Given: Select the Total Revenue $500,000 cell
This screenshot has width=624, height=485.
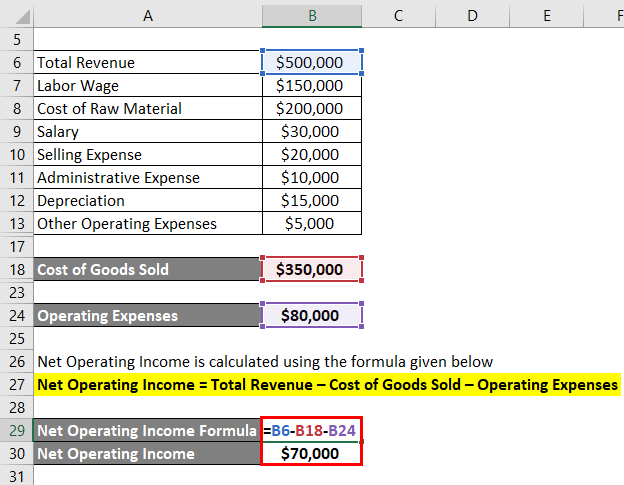Looking at the screenshot, I should 311,62.
